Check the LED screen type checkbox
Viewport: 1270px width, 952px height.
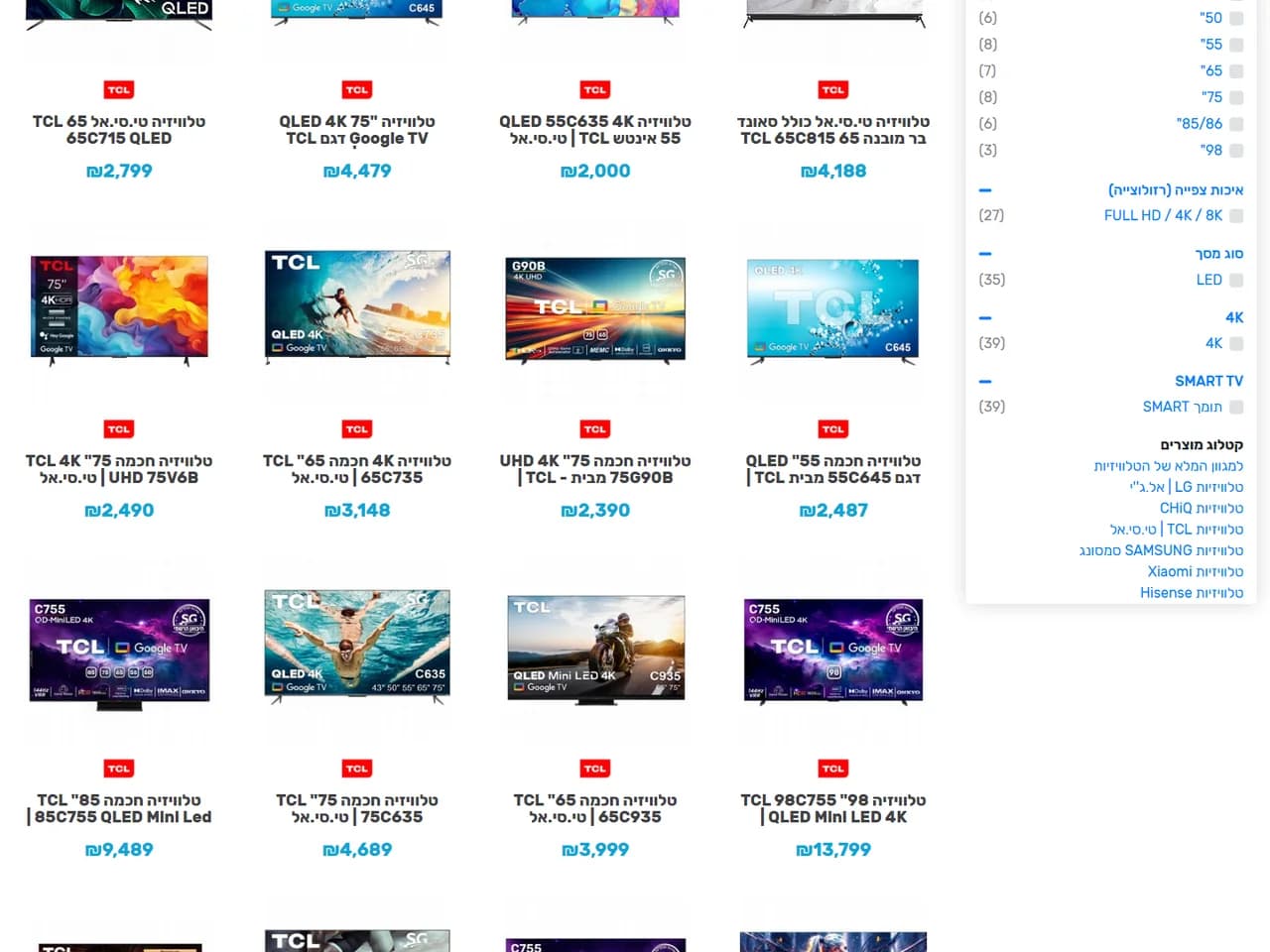click(x=1236, y=280)
